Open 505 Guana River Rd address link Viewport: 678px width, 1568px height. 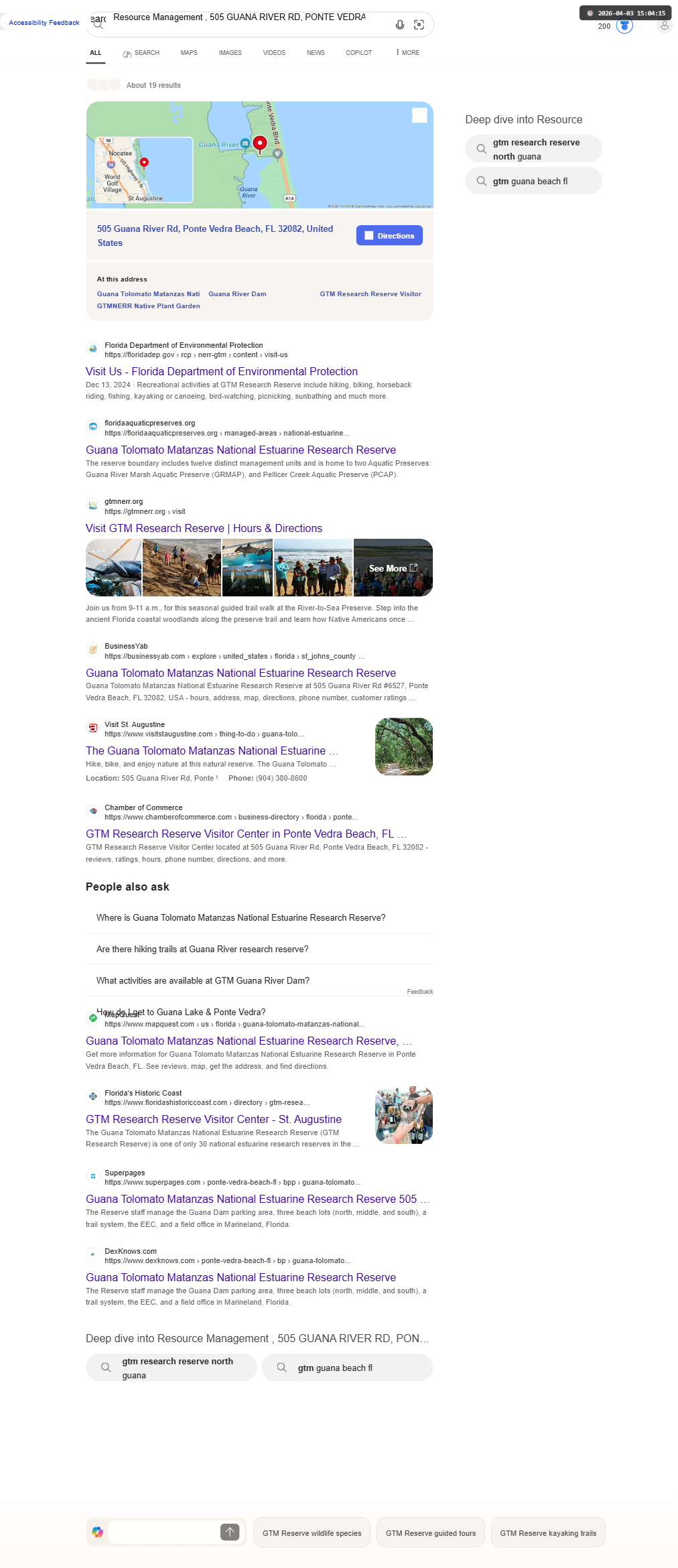(x=215, y=236)
